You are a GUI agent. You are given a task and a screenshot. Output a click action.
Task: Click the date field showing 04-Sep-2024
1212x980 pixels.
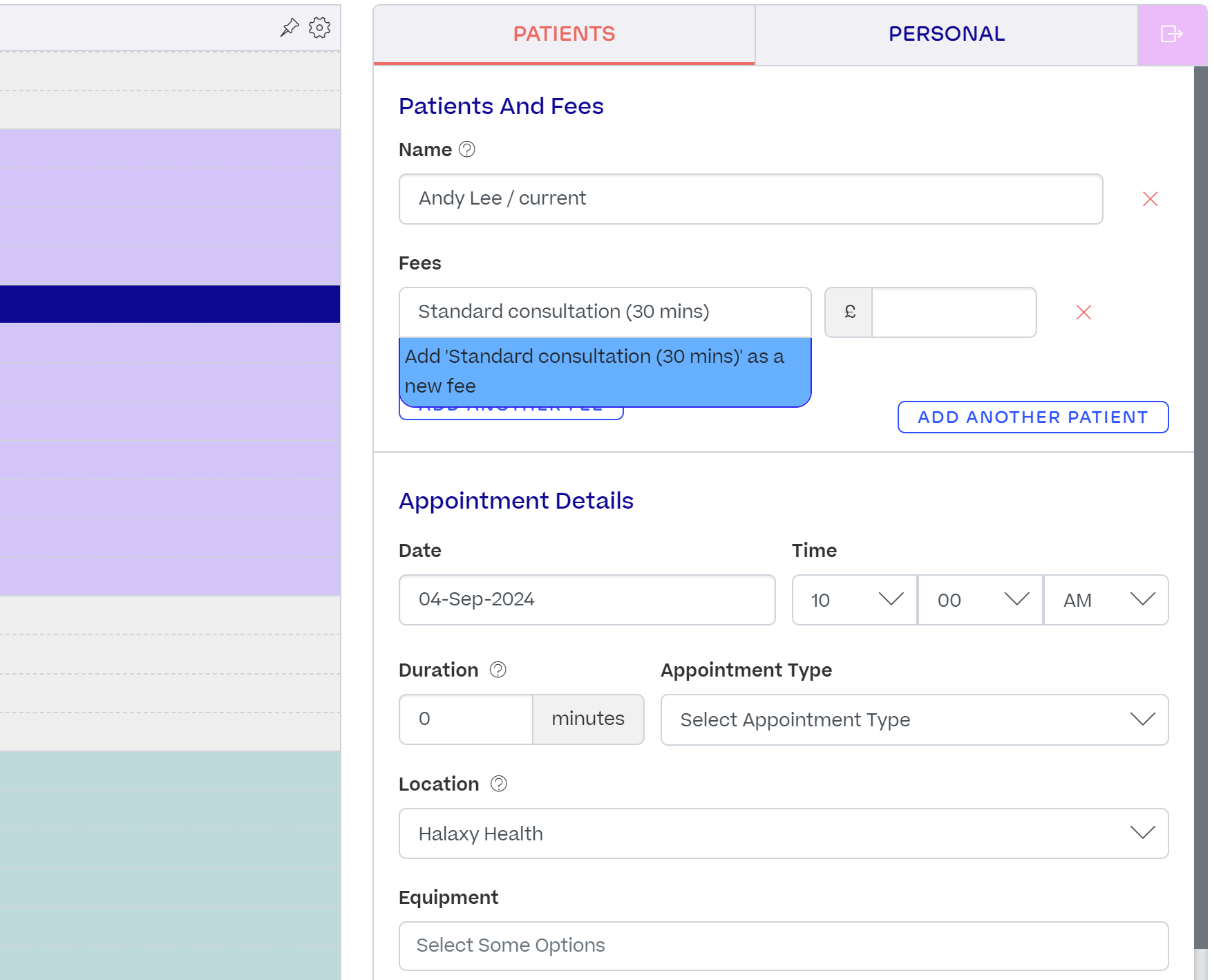point(587,600)
